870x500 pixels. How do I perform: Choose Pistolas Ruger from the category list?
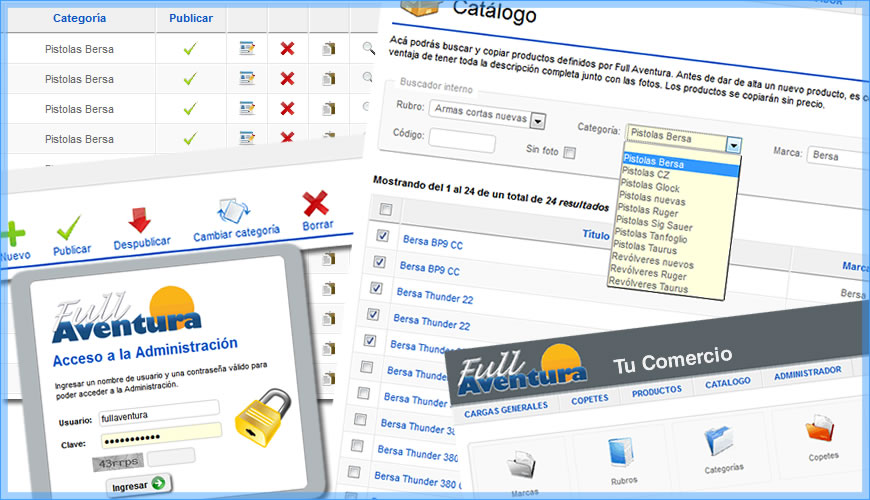(648, 210)
